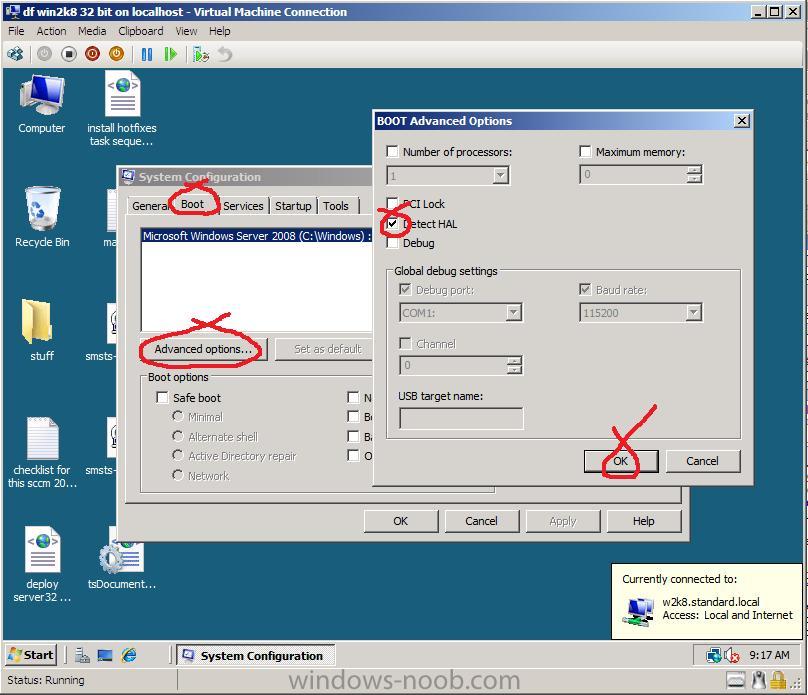
Task: Select Alternate shell radio option
Action: [178, 436]
